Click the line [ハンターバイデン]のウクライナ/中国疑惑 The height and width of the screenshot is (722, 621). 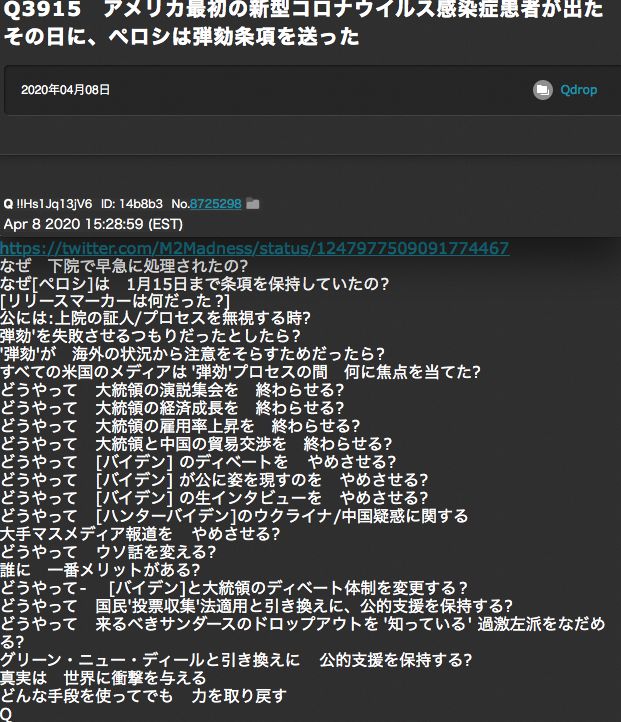pyautogui.click(x=234, y=516)
